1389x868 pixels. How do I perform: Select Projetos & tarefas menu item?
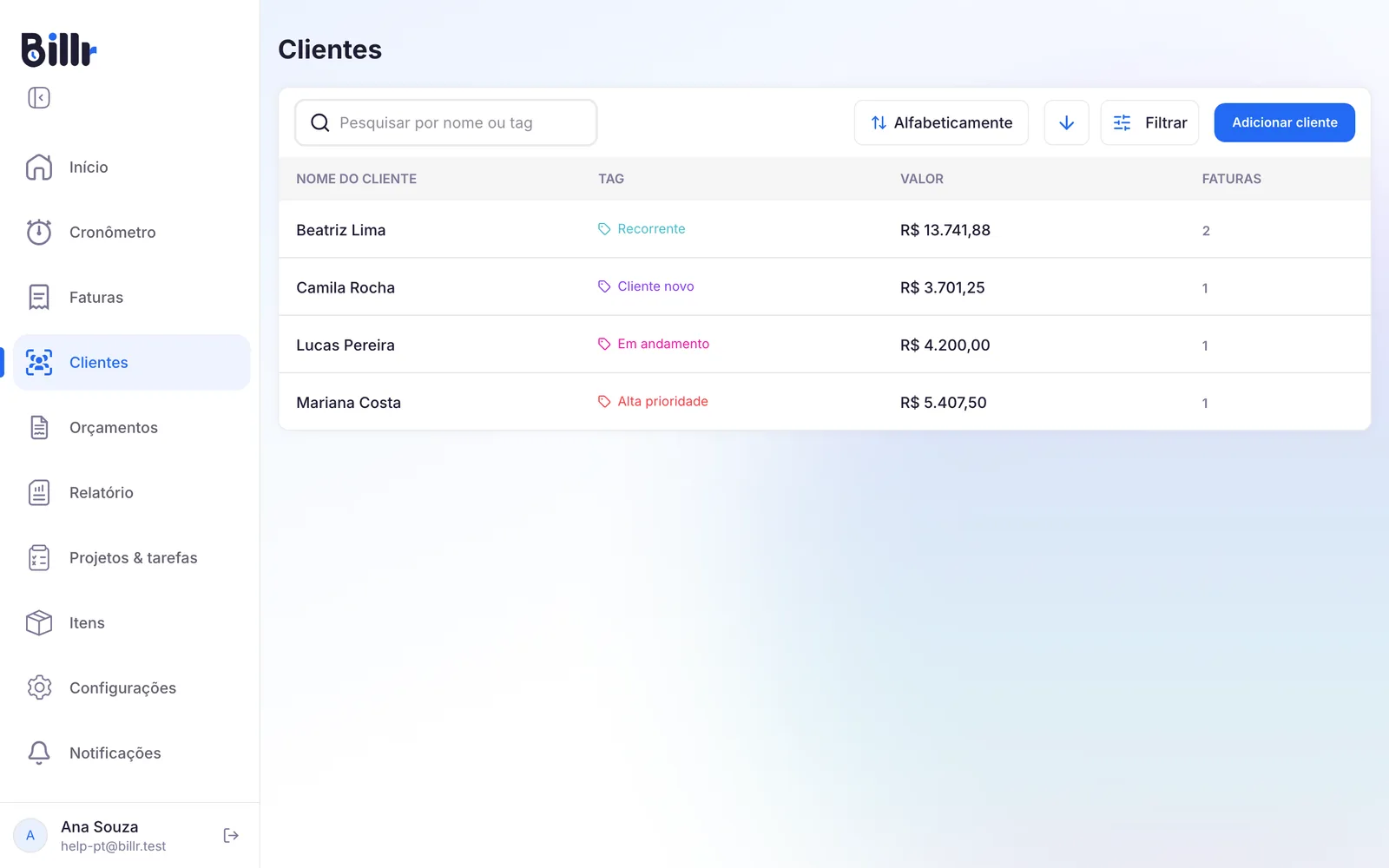pyautogui.click(x=132, y=557)
